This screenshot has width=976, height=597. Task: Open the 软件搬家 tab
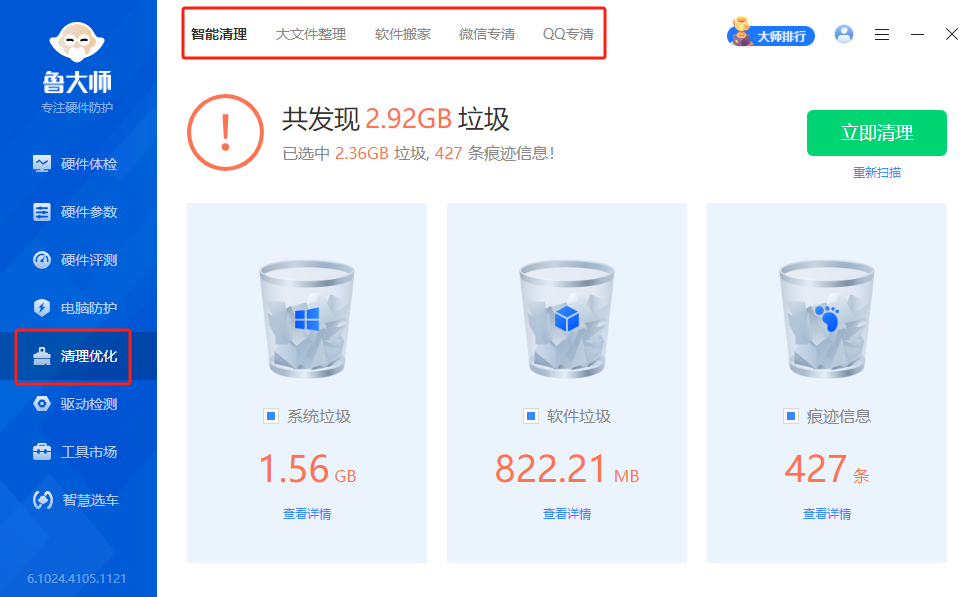coord(403,34)
